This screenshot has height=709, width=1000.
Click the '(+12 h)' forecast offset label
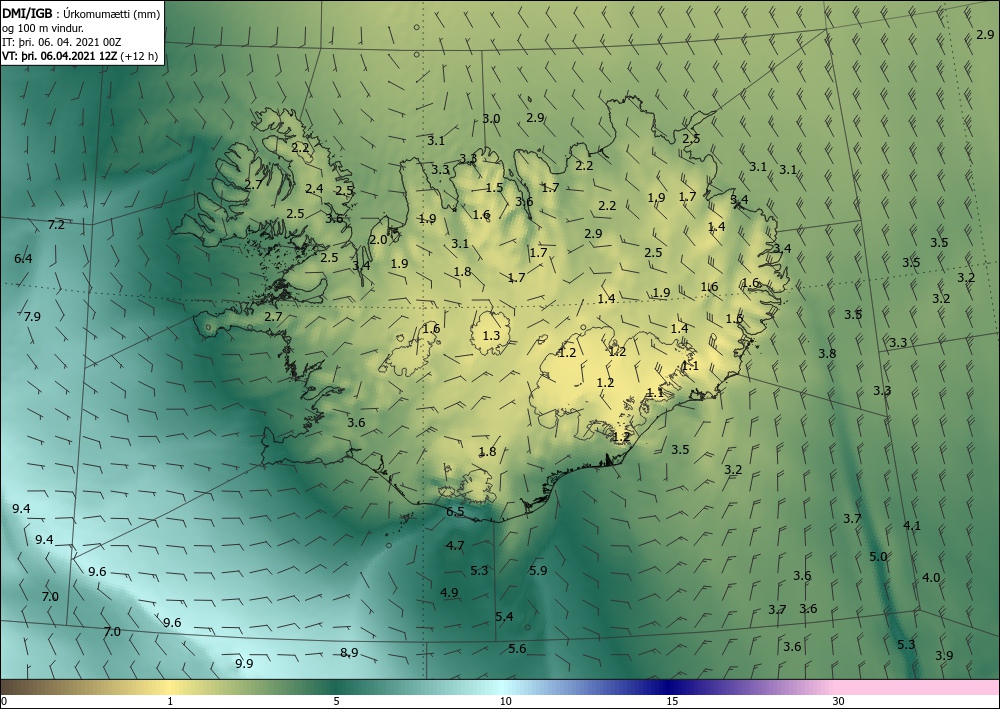139,56
